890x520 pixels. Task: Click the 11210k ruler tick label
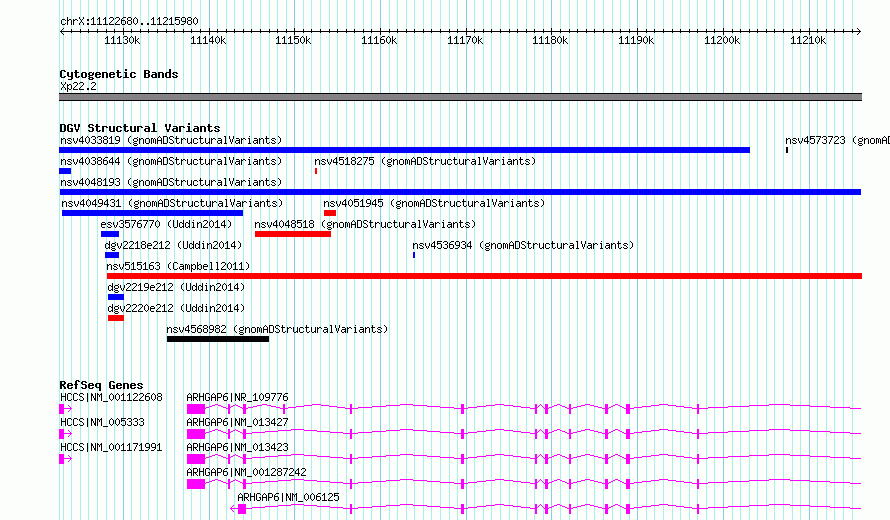point(808,40)
